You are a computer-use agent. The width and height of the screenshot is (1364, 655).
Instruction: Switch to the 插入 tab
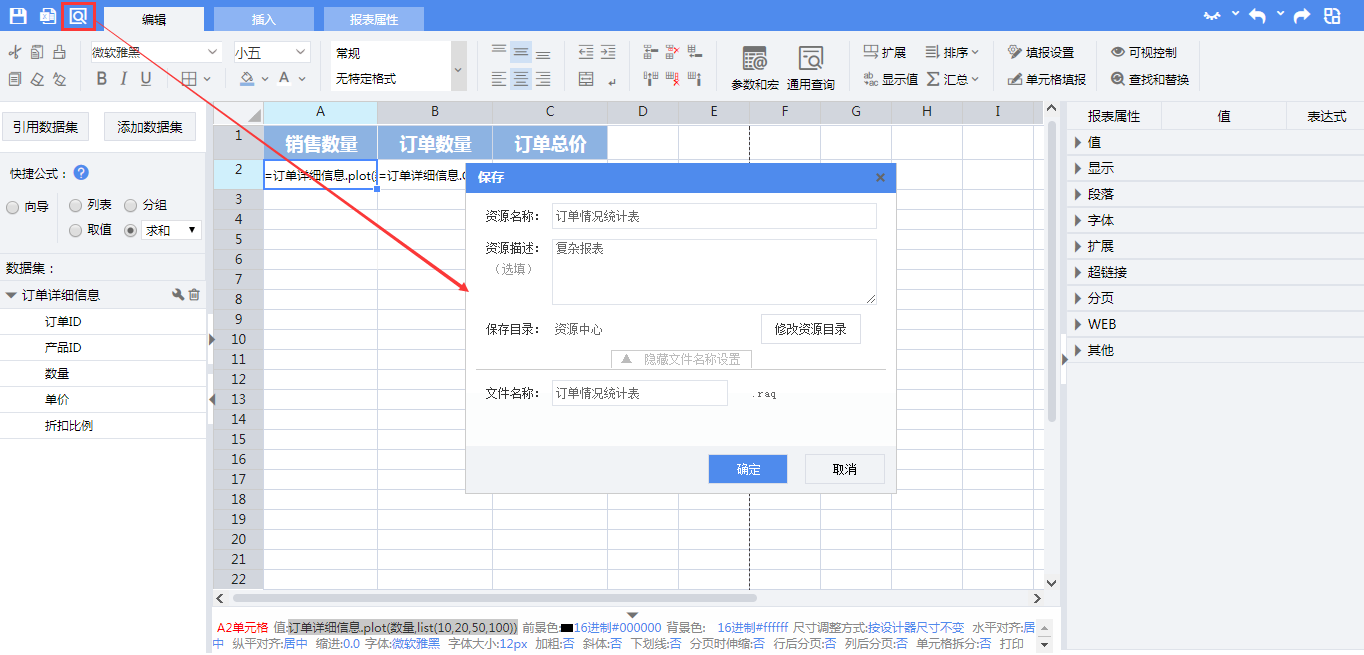(263, 19)
